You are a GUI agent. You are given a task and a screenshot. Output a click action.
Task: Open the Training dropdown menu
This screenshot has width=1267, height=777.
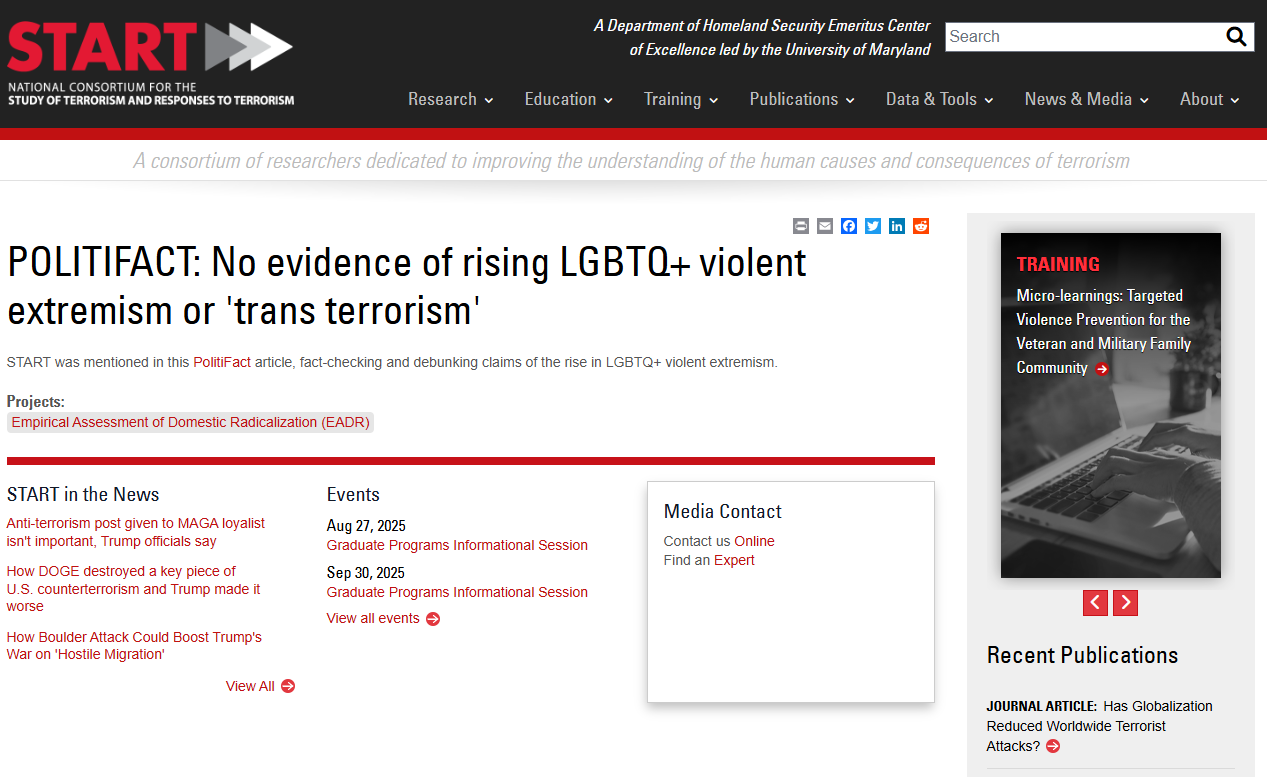tap(681, 99)
